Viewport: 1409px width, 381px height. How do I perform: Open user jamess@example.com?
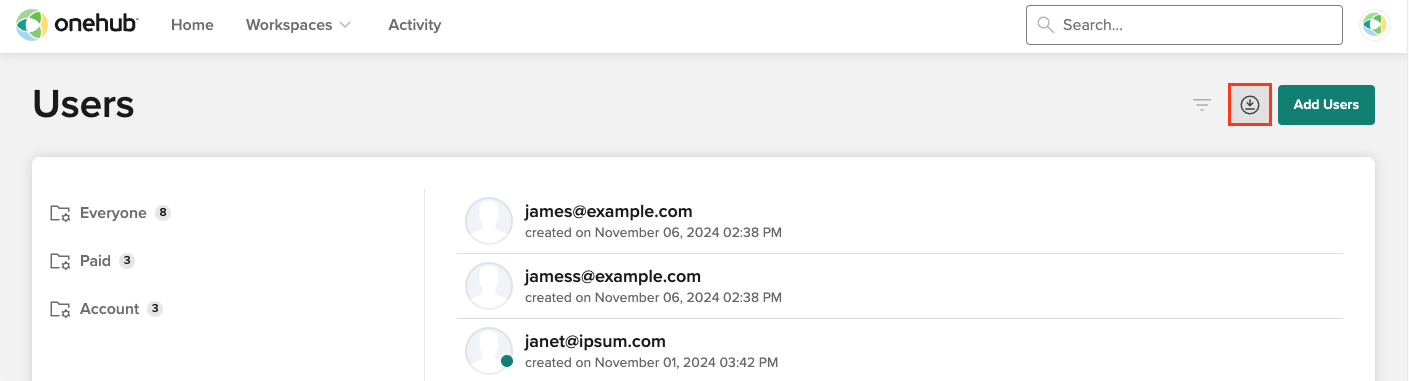click(613, 276)
